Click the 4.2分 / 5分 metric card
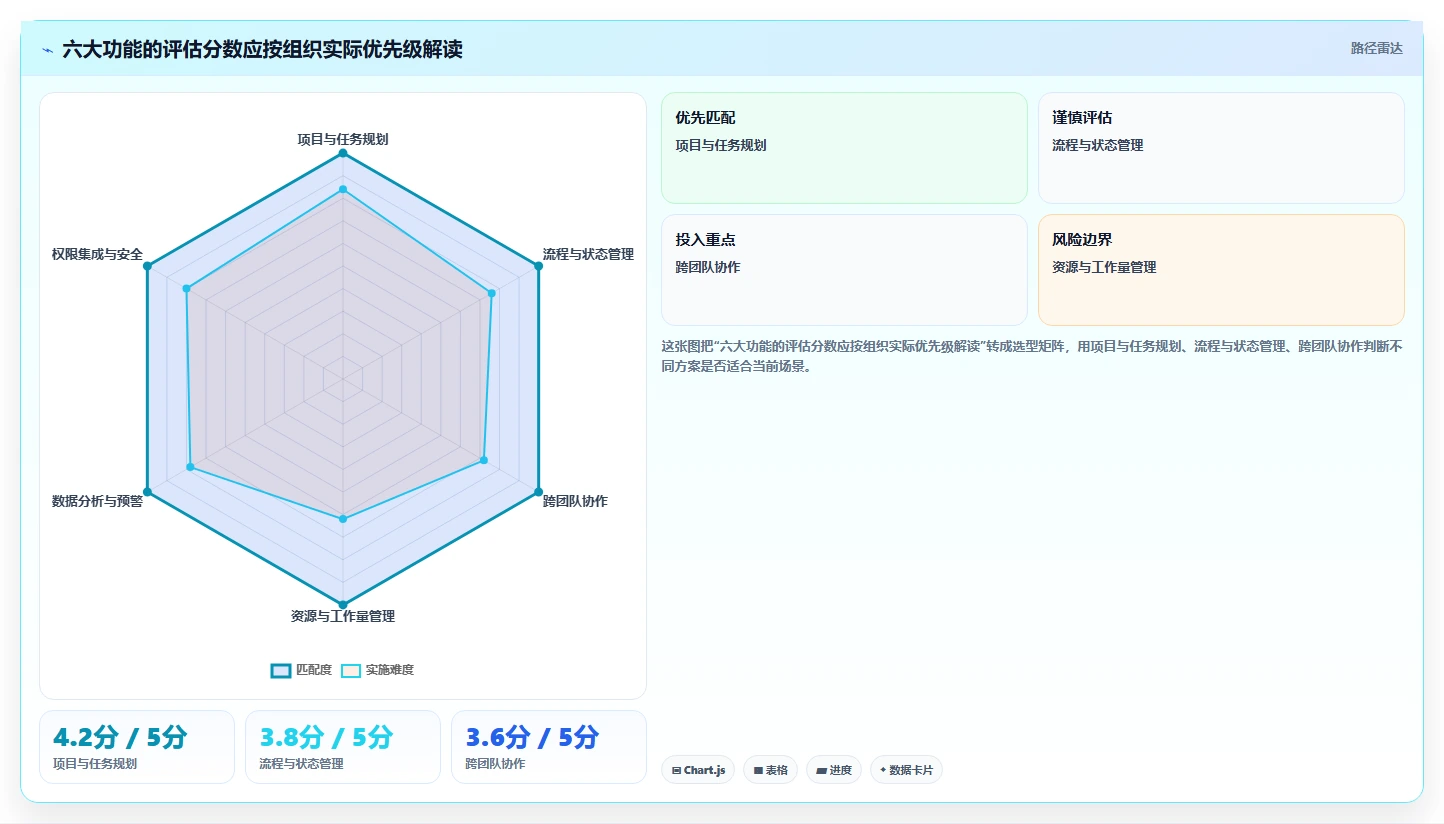 coord(137,747)
